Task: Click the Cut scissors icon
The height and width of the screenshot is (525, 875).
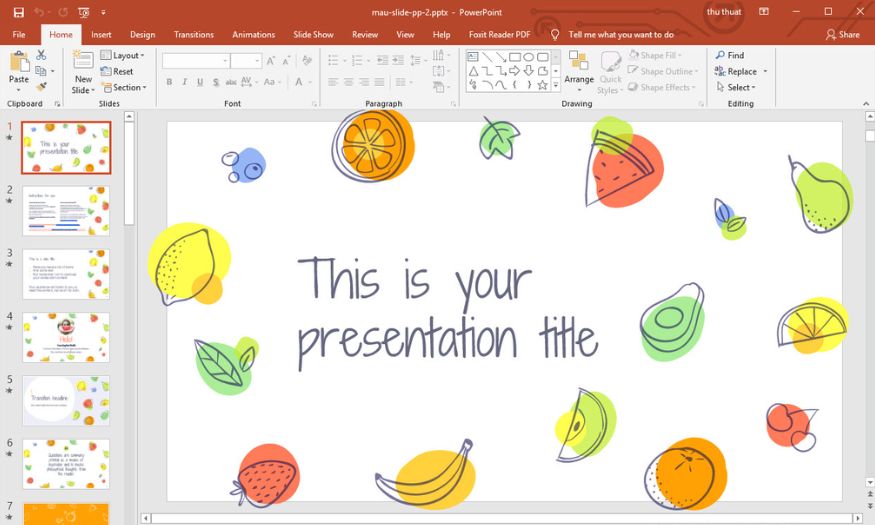Action: [x=42, y=55]
